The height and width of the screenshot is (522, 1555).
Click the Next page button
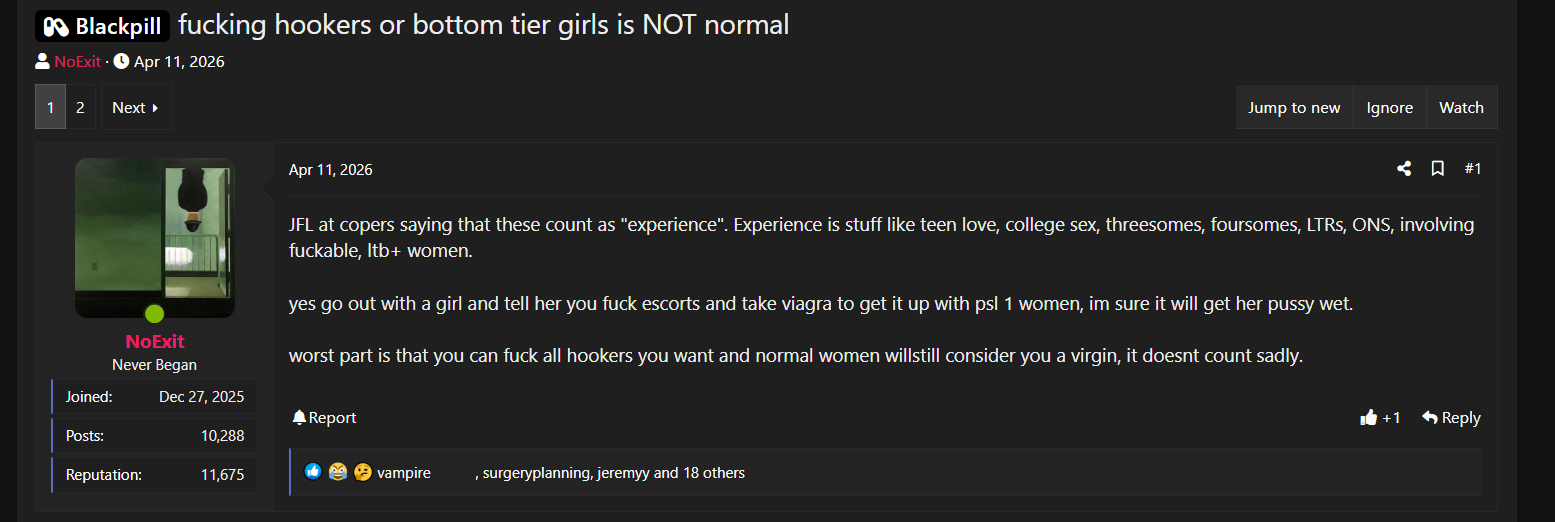coord(136,107)
